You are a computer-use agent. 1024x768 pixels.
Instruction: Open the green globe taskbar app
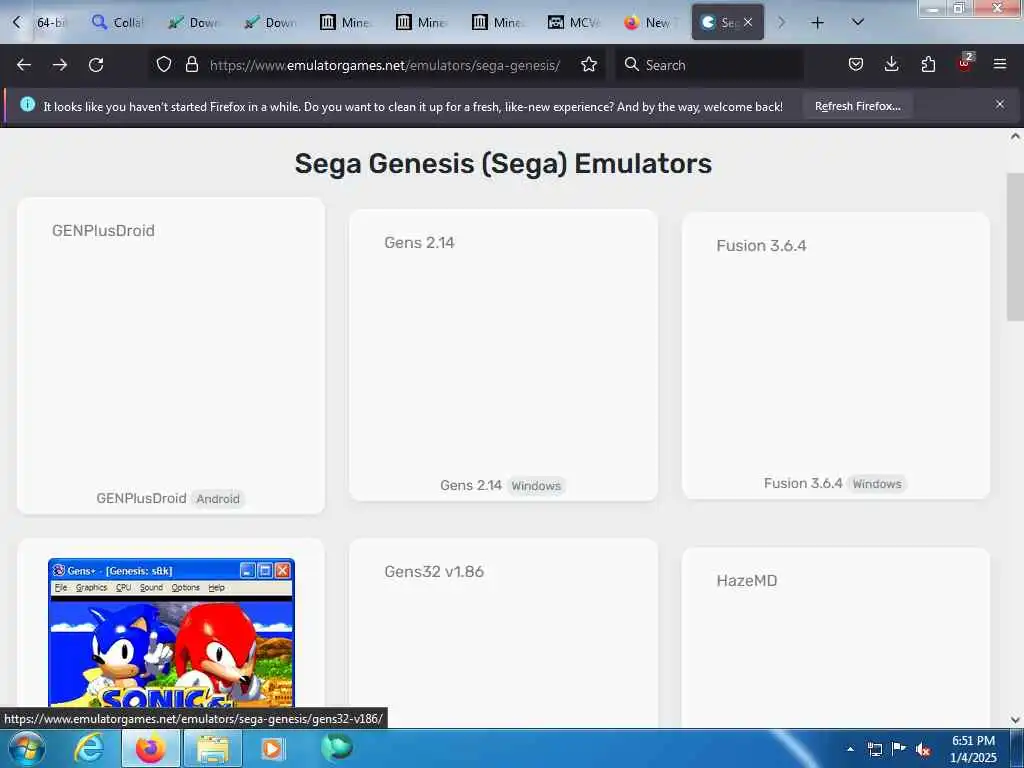coord(337,747)
